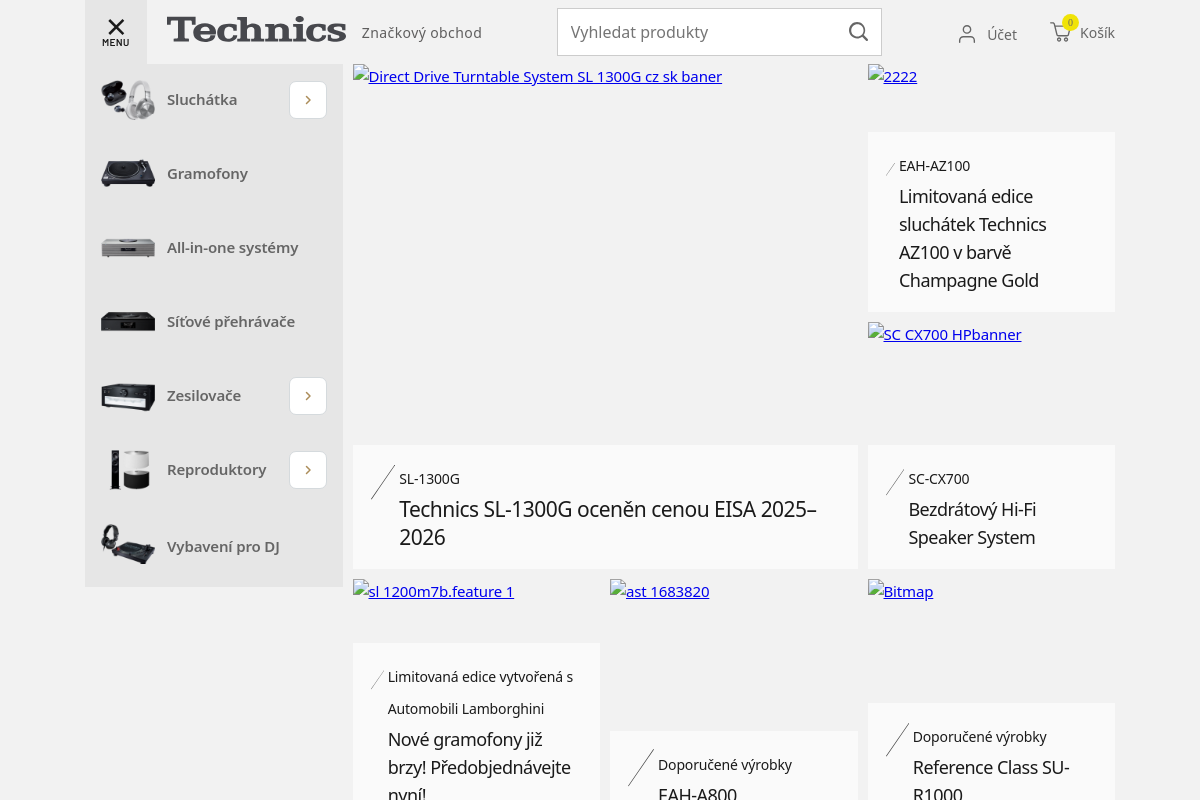The height and width of the screenshot is (800, 1200).
Task: Click the EAH-AZ100 label
Action: pos(934,166)
